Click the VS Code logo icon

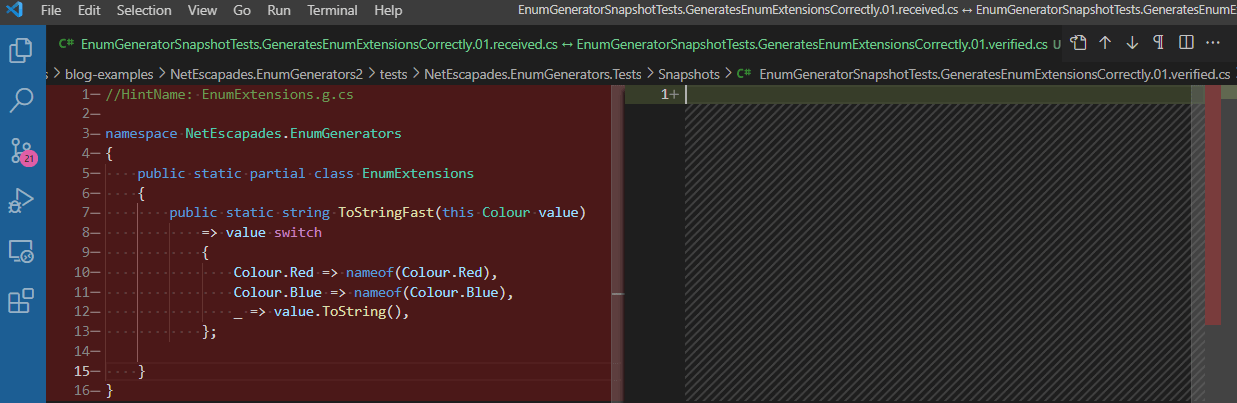point(14,11)
